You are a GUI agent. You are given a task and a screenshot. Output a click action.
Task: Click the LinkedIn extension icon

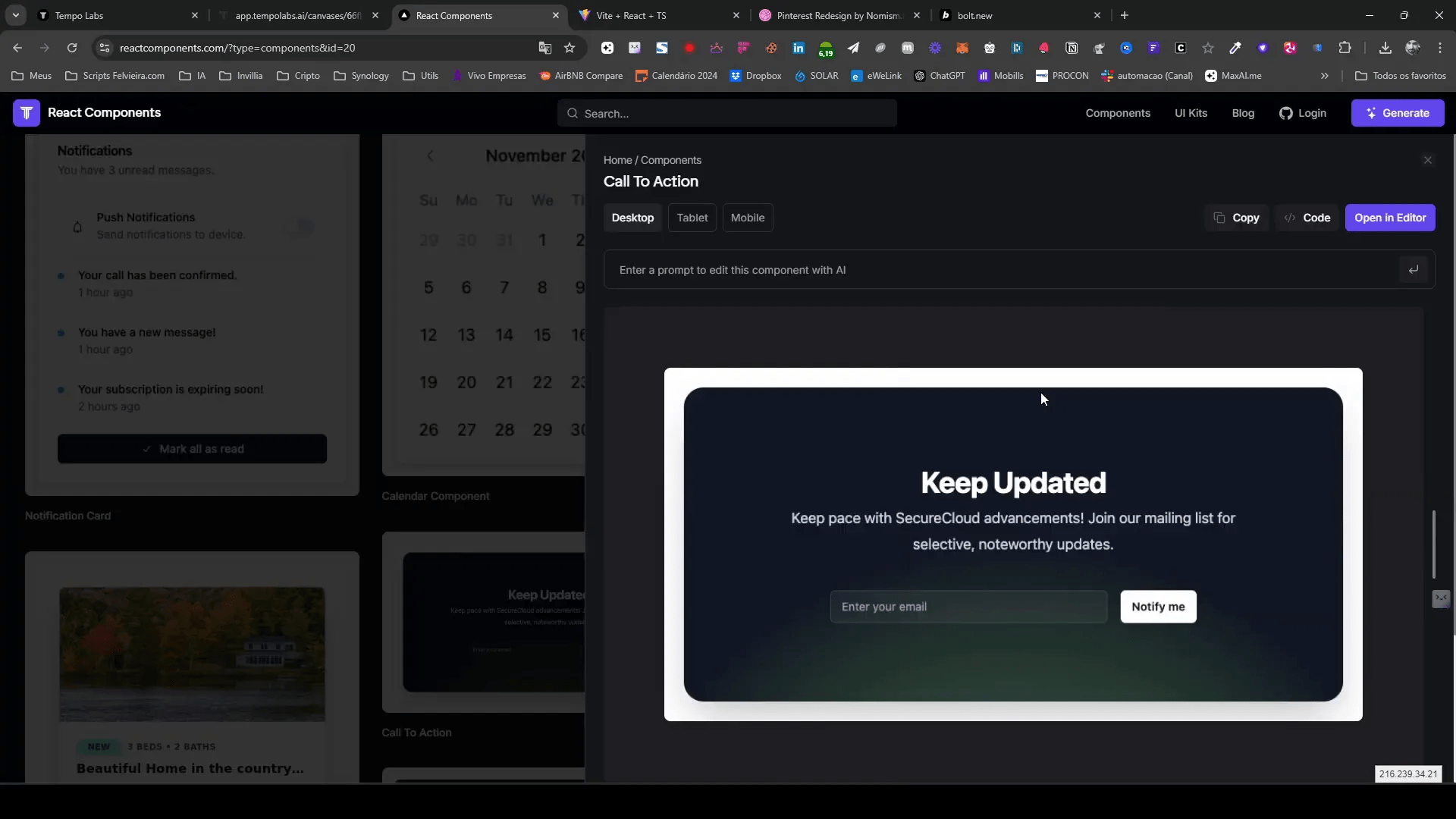tap(799, 48)
